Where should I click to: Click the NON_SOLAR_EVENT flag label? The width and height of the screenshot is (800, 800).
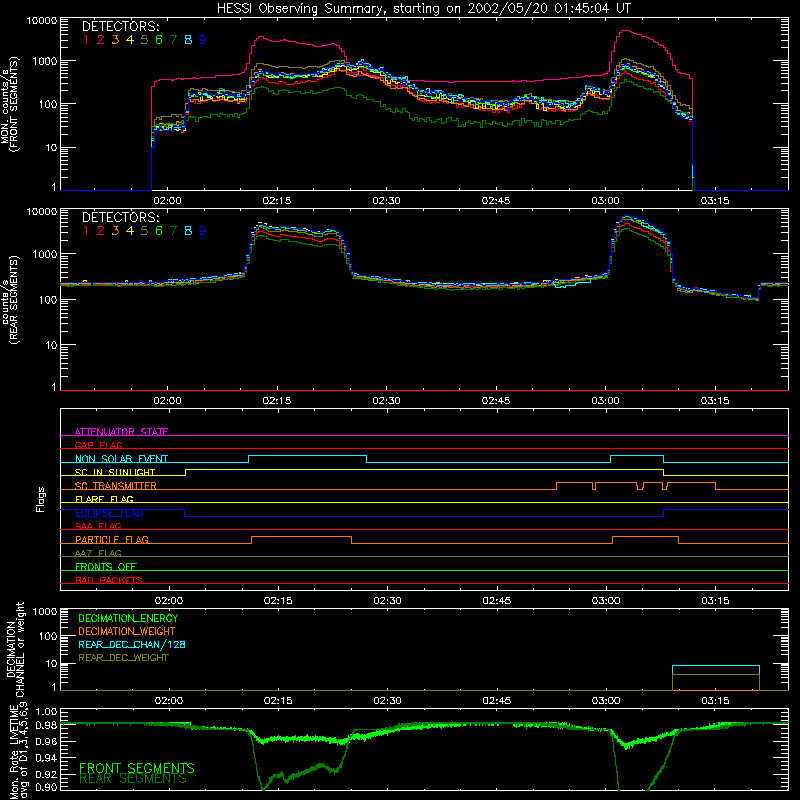[x=121, y=459]
